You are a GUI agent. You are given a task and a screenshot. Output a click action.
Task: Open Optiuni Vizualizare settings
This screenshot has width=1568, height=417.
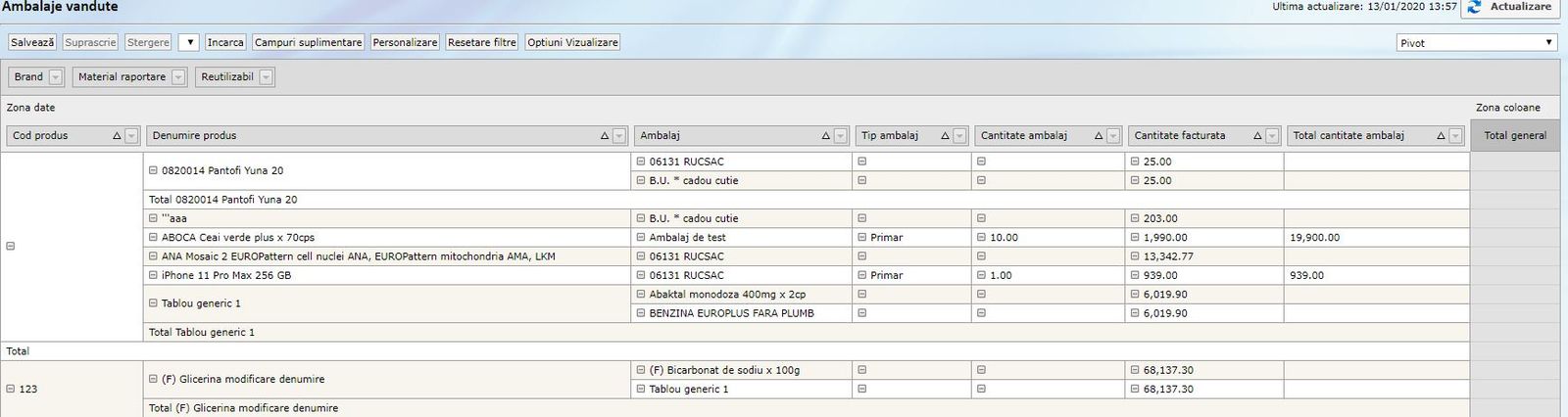[572, 43]
